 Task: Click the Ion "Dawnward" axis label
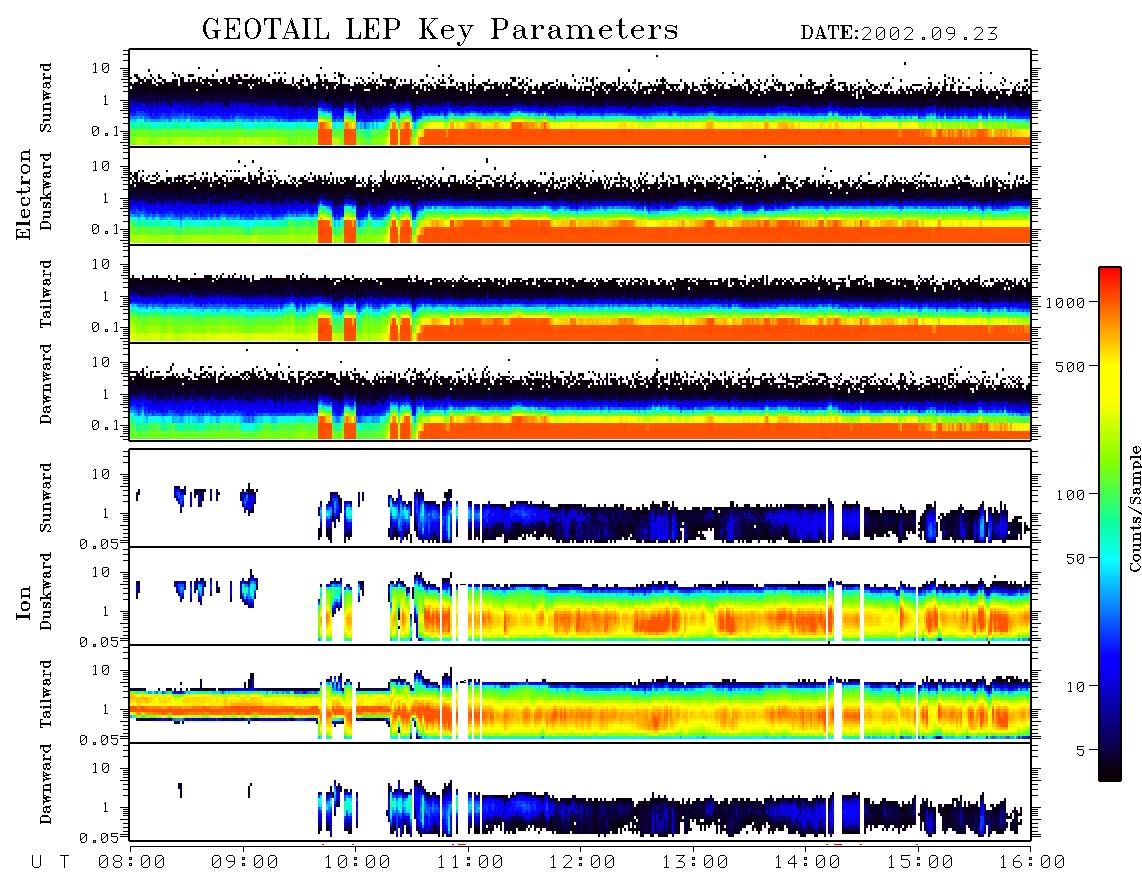coord(46,784)
